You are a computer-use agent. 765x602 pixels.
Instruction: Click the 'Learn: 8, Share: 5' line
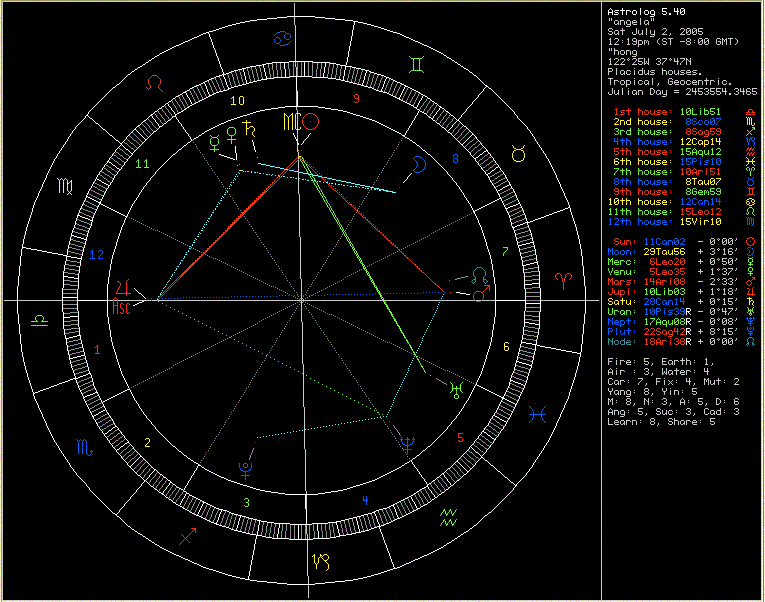[x=661, y=422]
